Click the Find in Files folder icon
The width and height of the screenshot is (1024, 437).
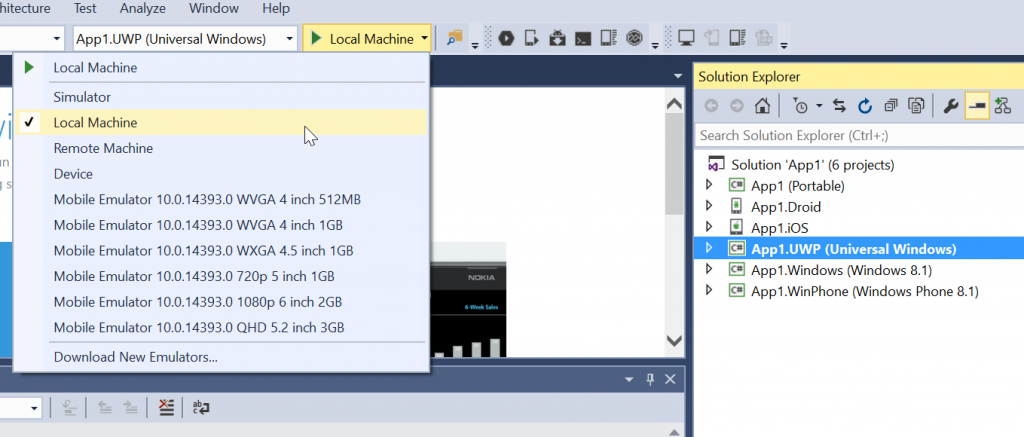(455, 39)
